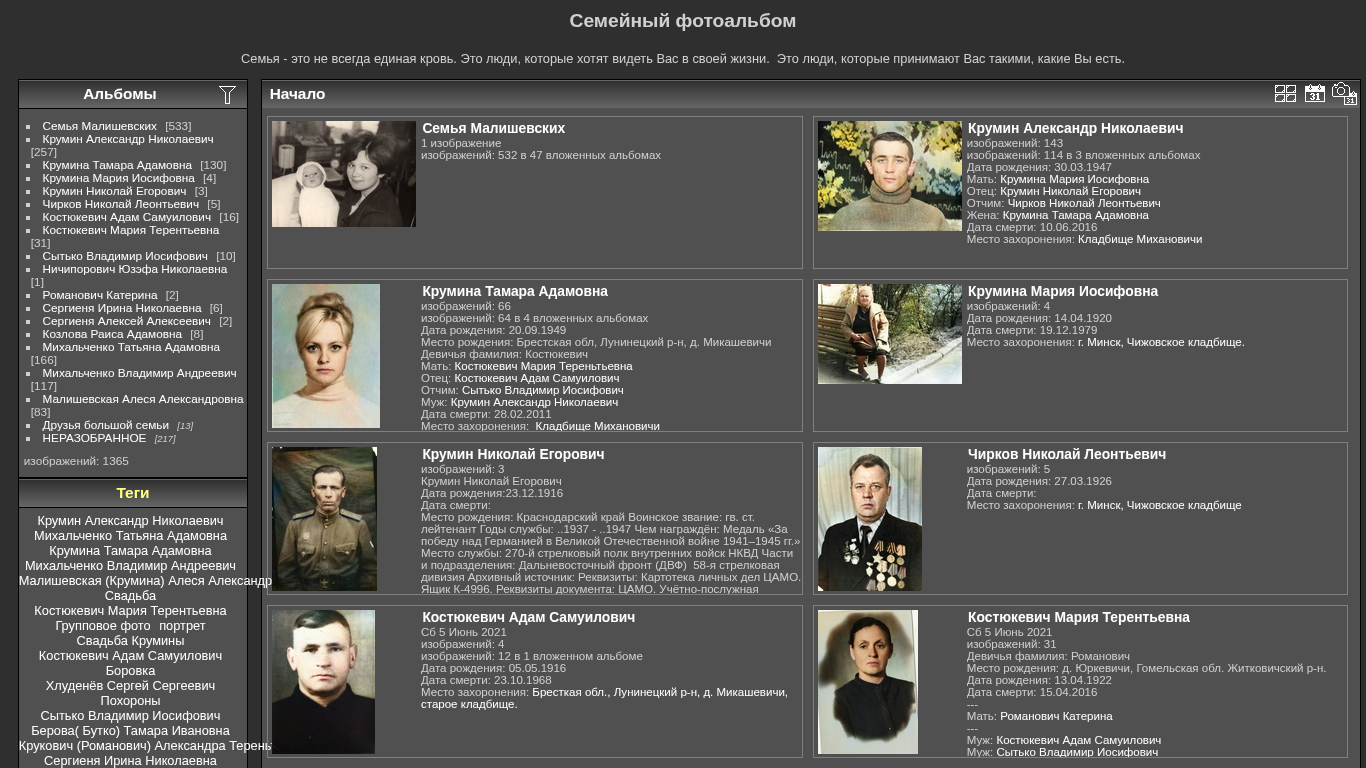The image size is (1366, 768).
Task: Click the изображений: 1365 total count
Action: [76, 462]
